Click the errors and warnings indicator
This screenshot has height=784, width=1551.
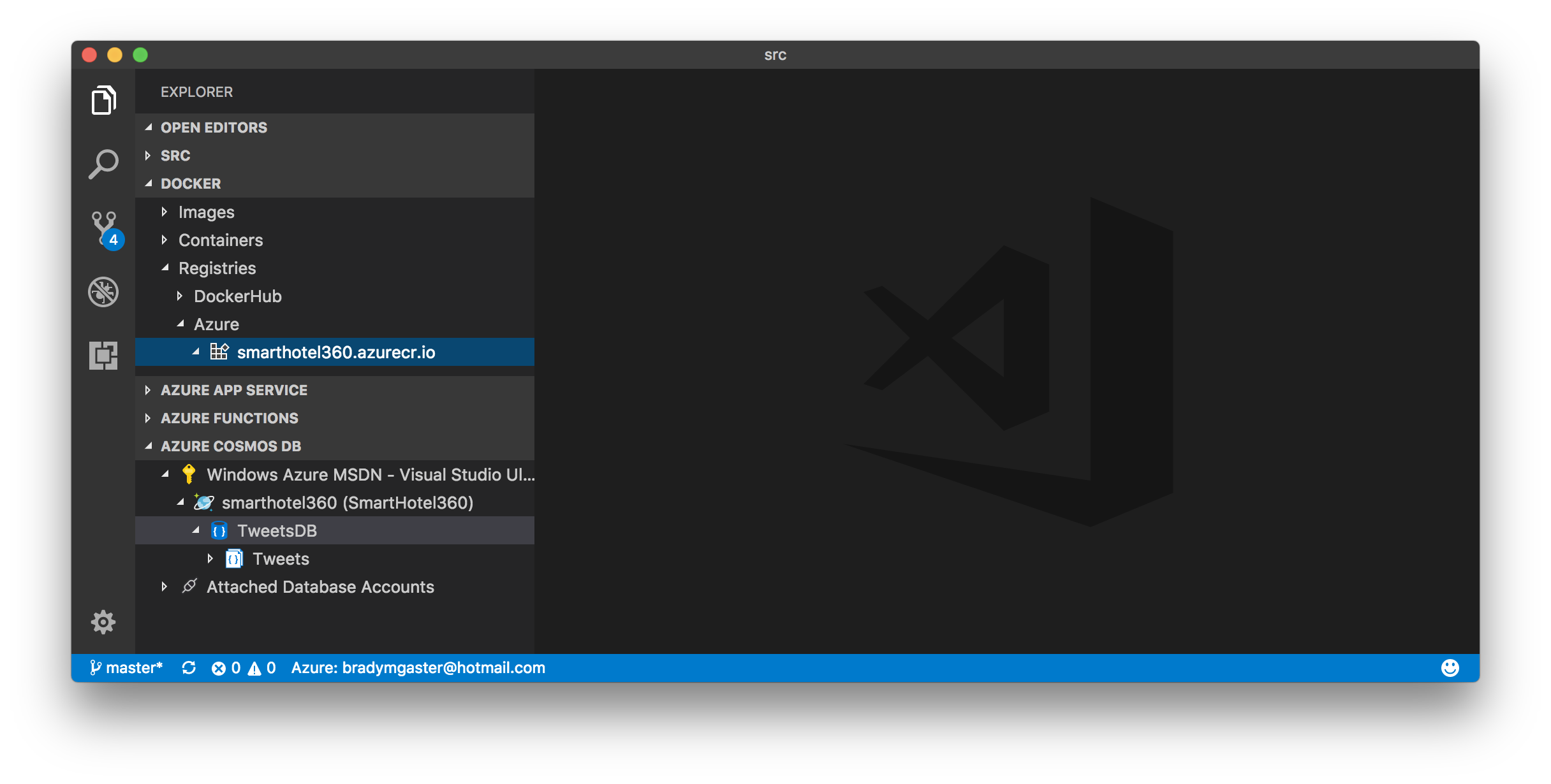tap(244, 667)
